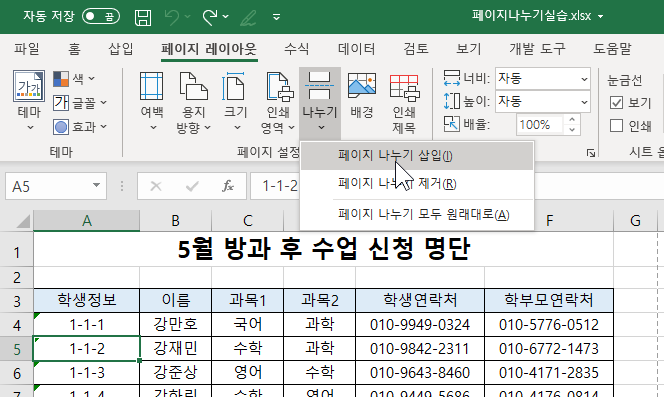Click cell containing 010-9842-2311

point(420,349)
